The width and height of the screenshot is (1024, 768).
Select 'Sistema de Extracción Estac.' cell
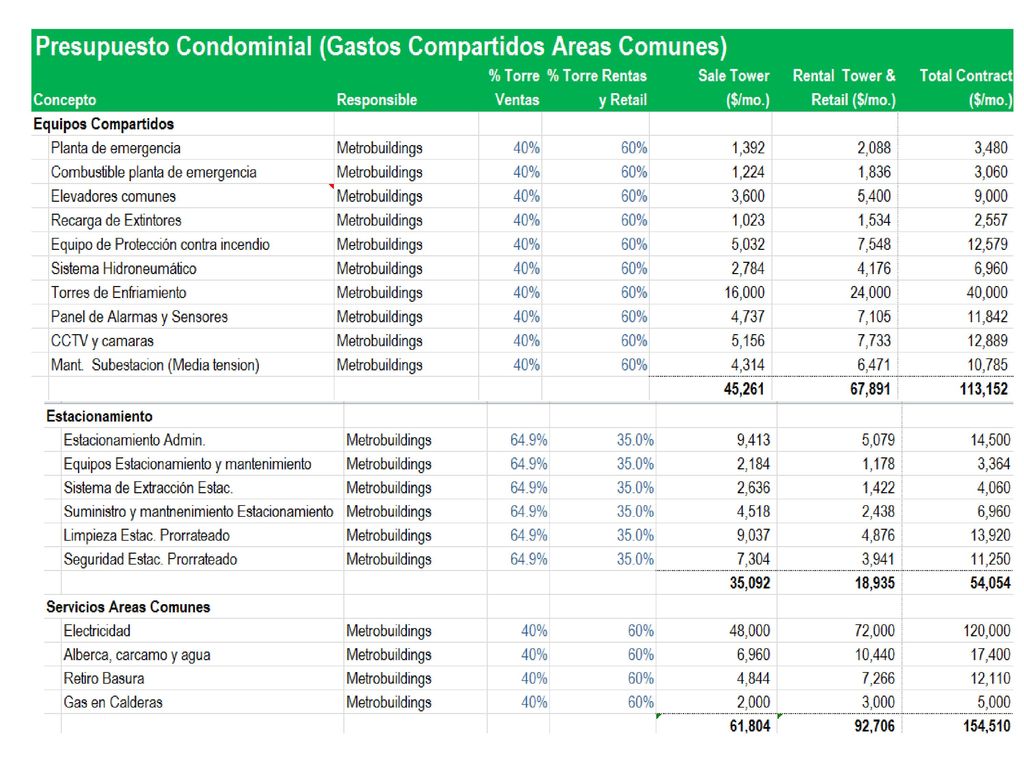click(x=148, y=488)
